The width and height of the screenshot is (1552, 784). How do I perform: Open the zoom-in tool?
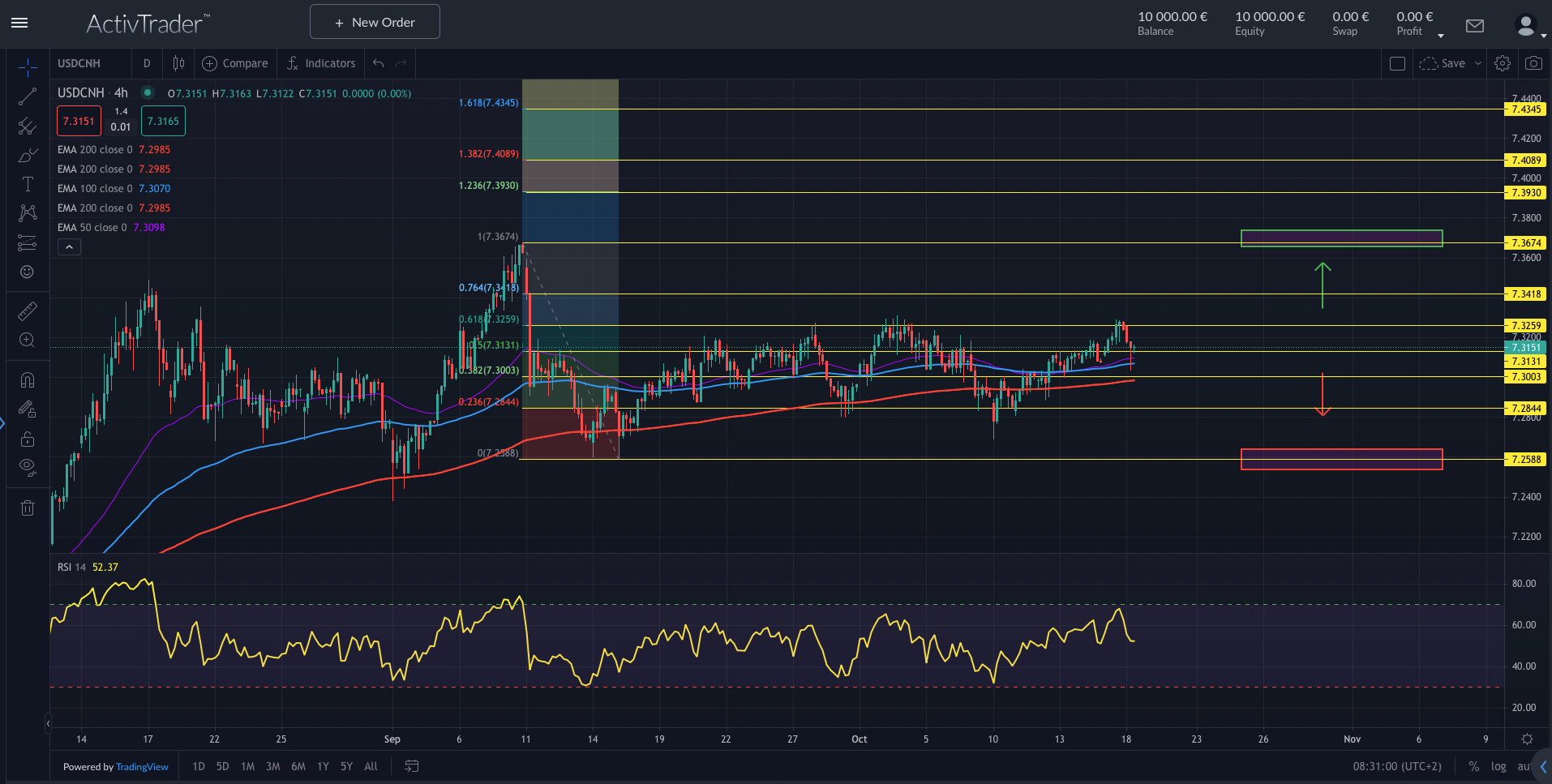(x=28, y=340)
